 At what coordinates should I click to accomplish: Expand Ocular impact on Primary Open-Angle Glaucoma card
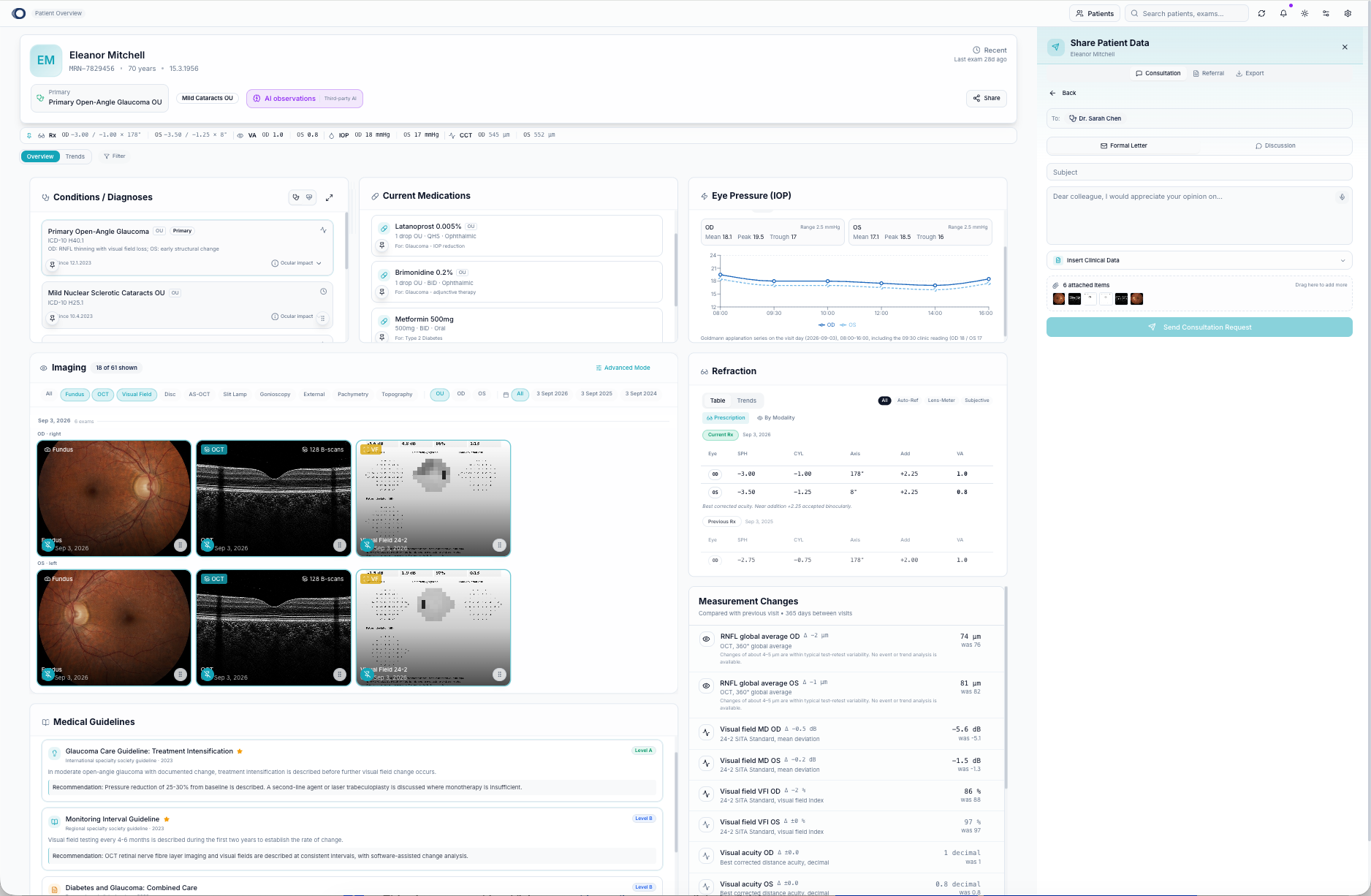[297, 263]
